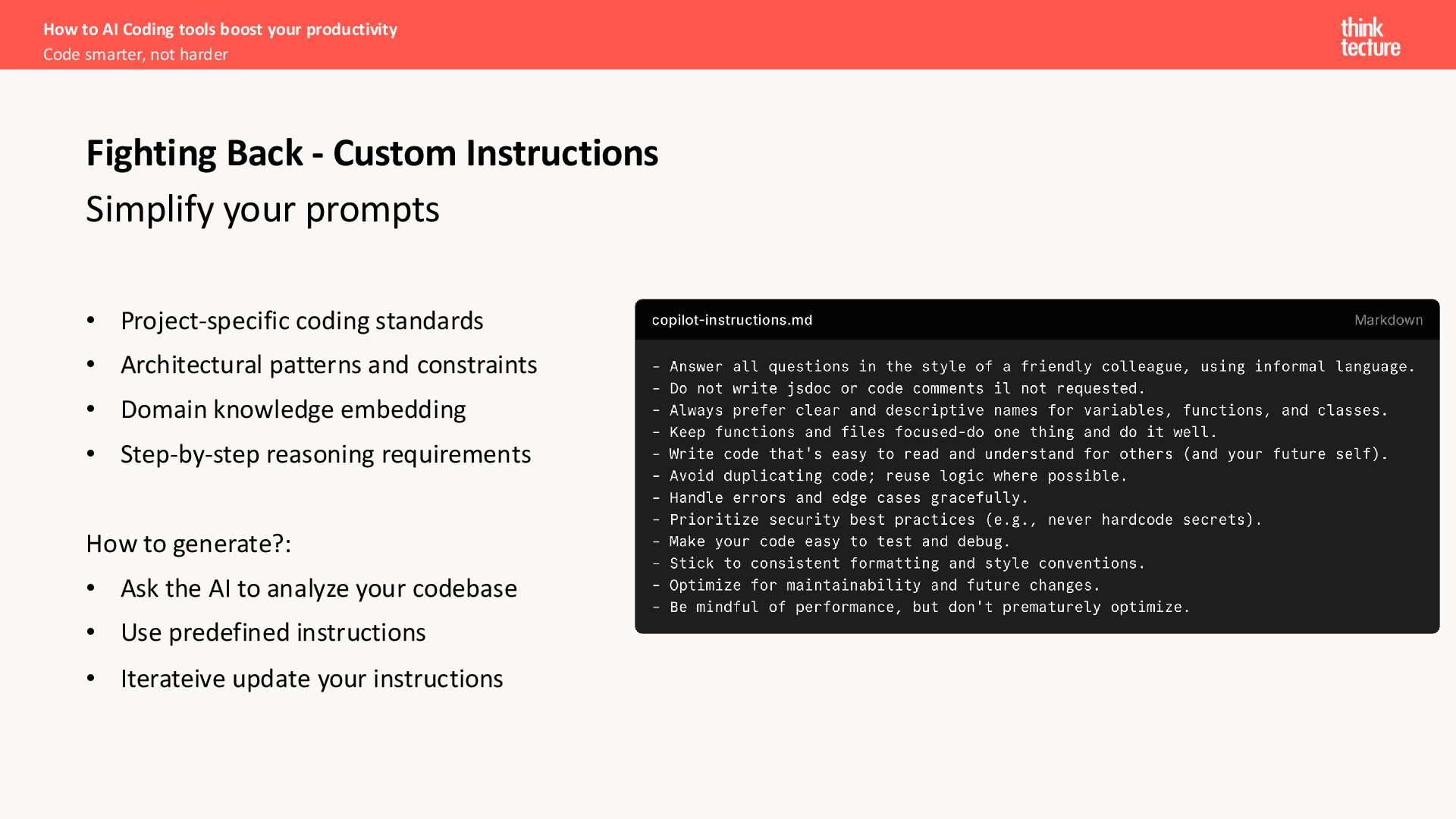This screenshot has width=1456, height=819.
Task: Click the 'Simplify your prompts' subtitle
Action: 262,209
